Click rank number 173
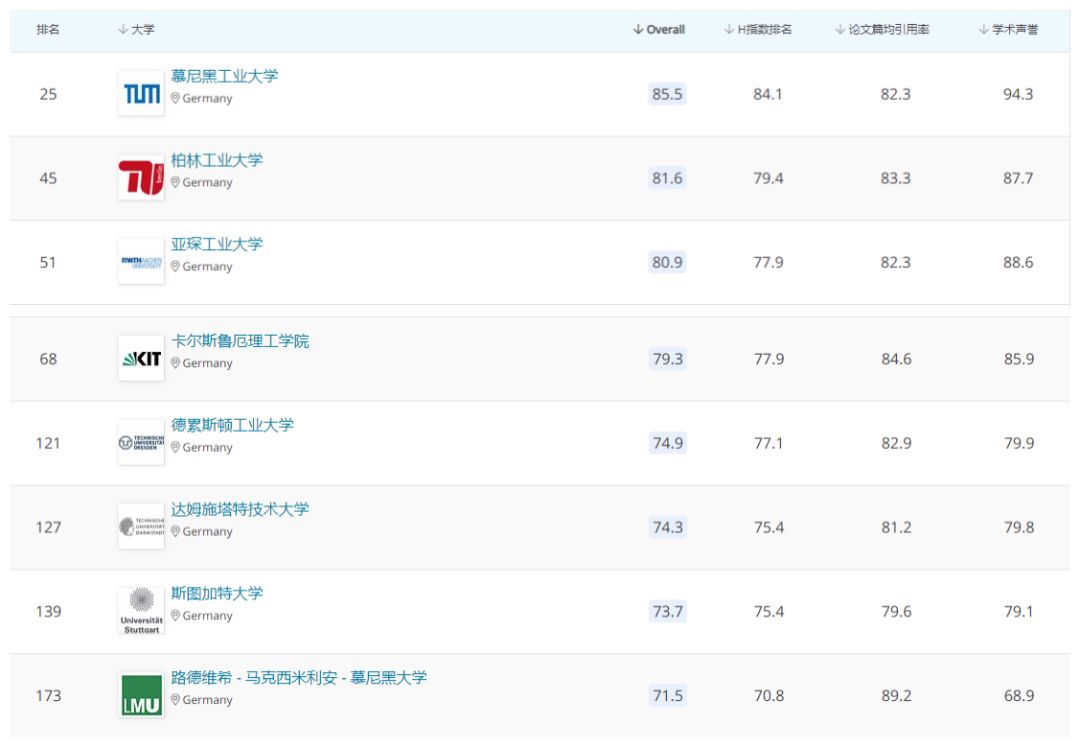The image size is (1080, 747). click(x=48, y=695)
